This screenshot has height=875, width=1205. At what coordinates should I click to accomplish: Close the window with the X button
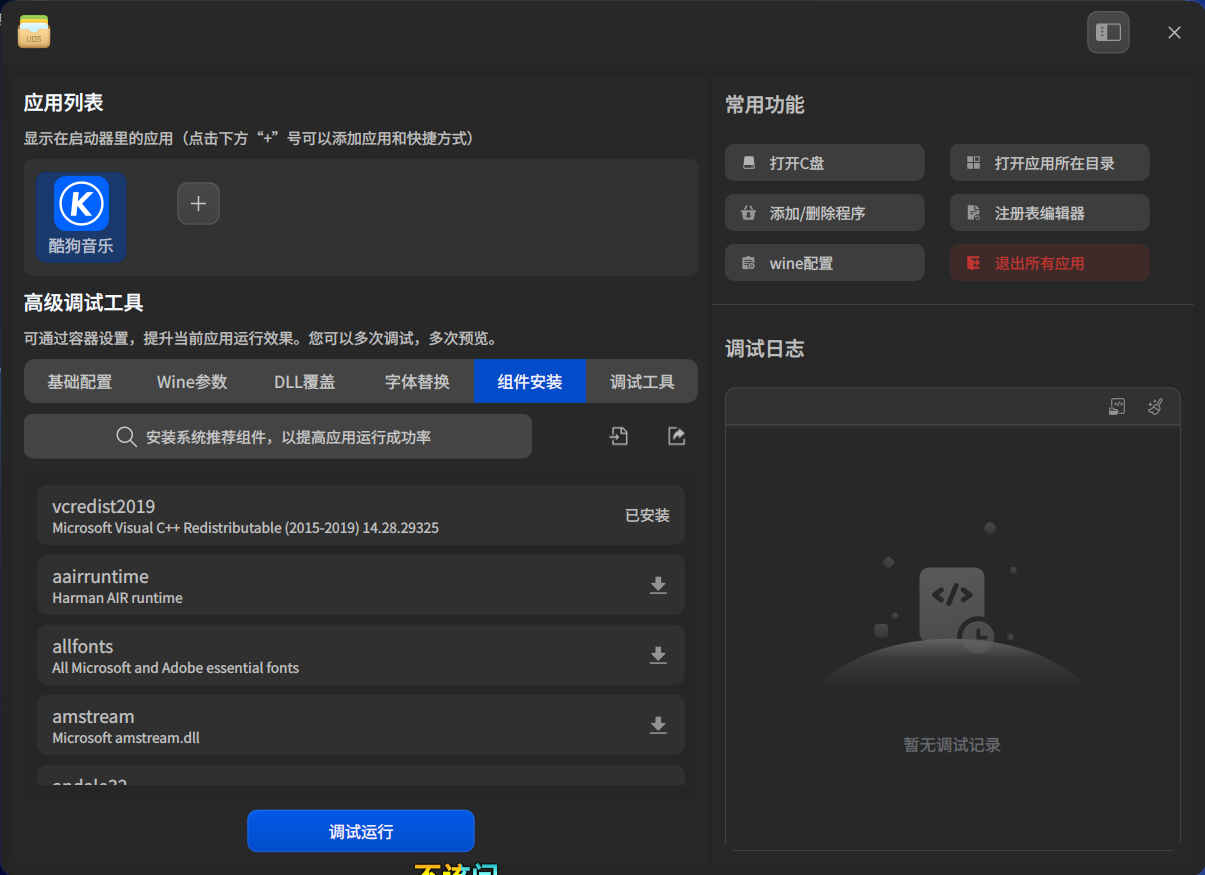click(1174, 32)
